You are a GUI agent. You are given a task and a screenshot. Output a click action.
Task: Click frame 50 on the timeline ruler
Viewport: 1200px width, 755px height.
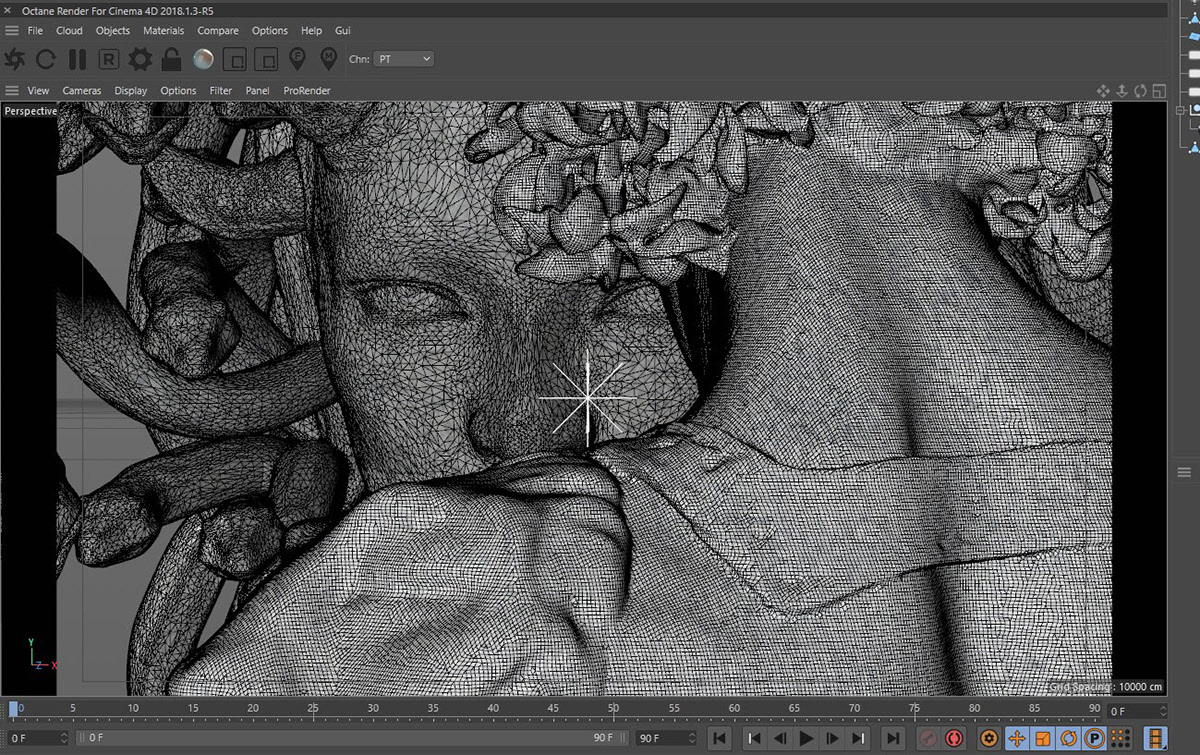(613, 709)
